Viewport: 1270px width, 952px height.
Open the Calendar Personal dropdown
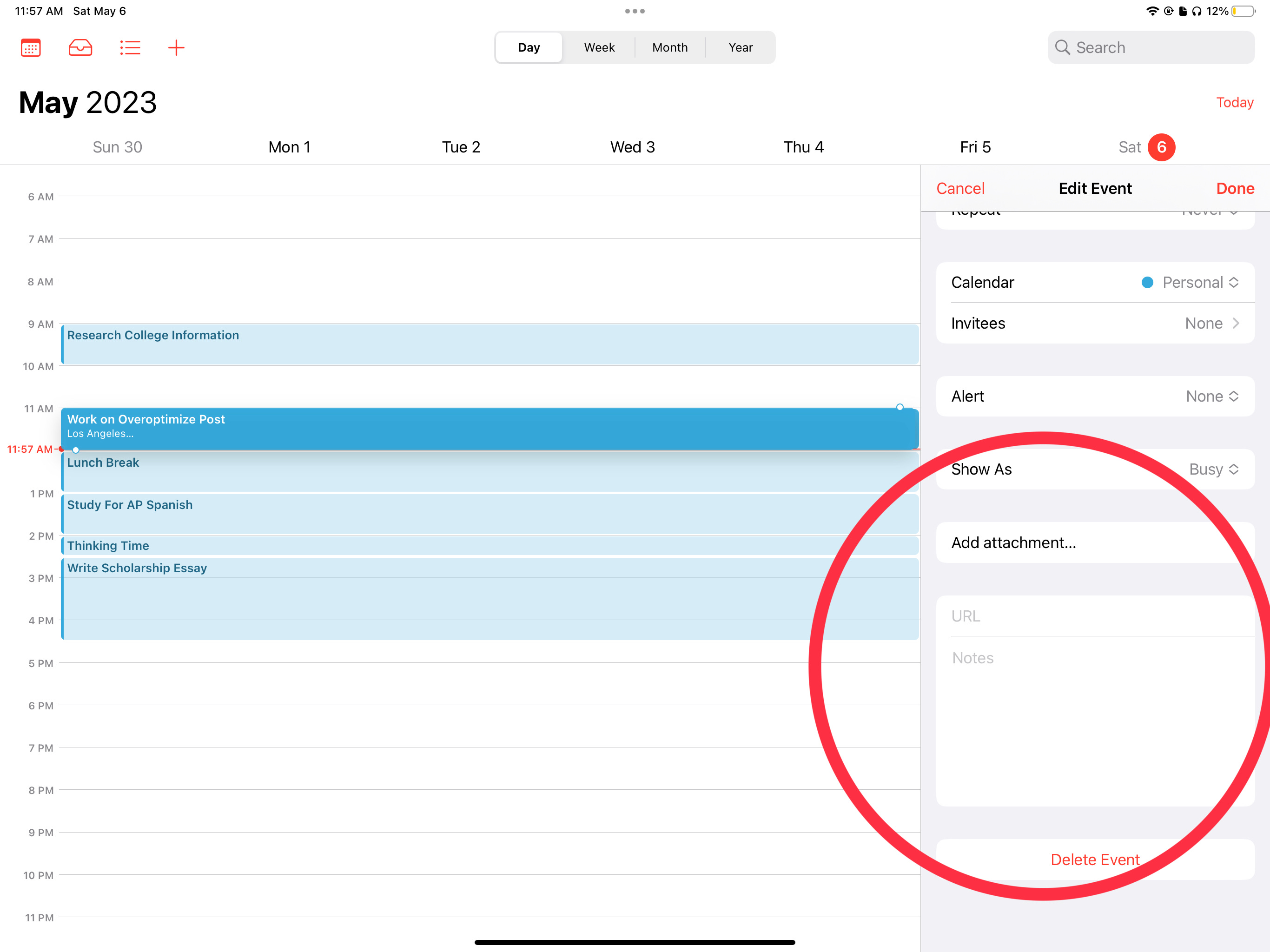pyautogui.click(x=1095, y=283)
